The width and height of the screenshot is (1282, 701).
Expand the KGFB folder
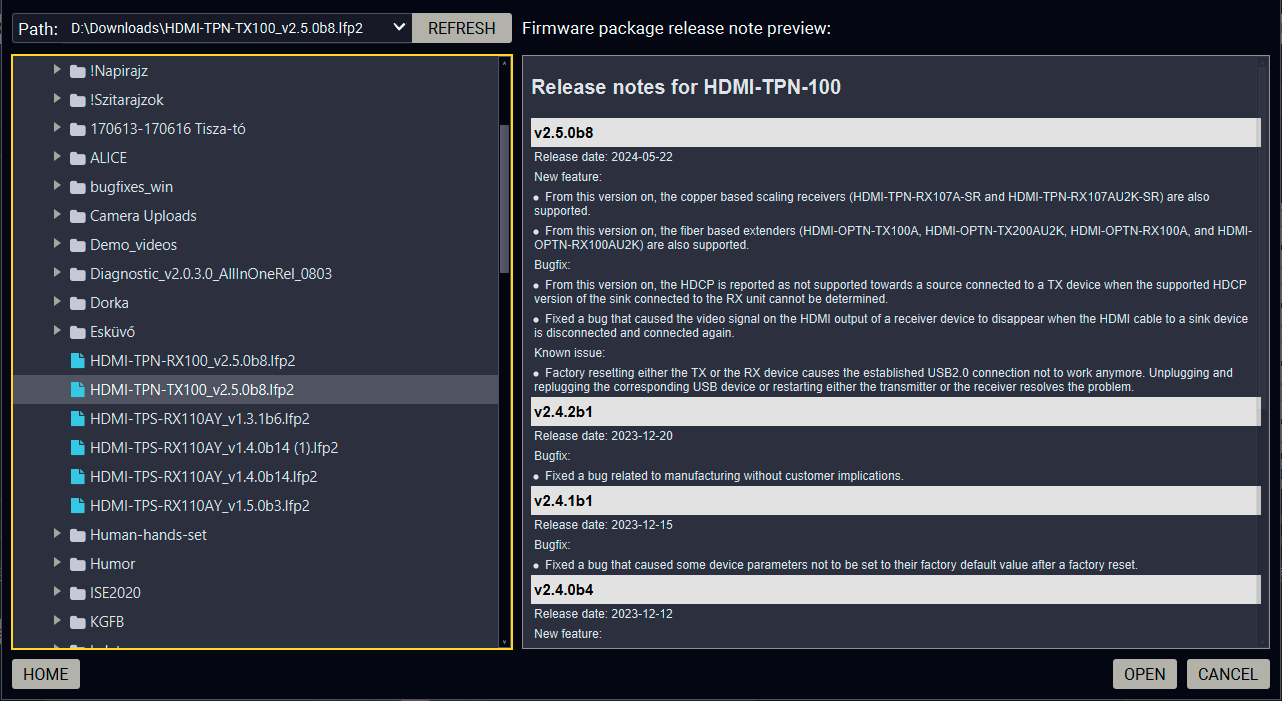tap(57, 622)
